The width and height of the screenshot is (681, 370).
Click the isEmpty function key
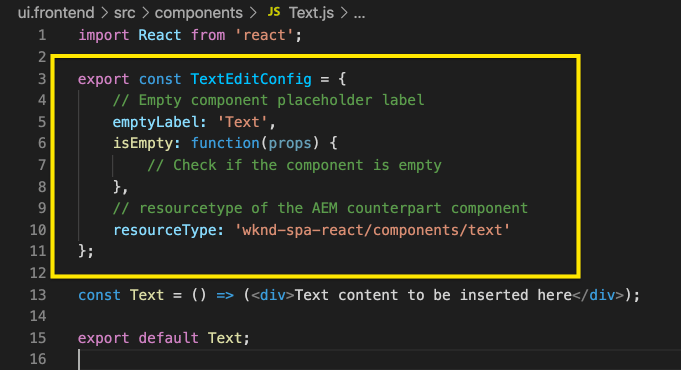click(x=142, y=143)
